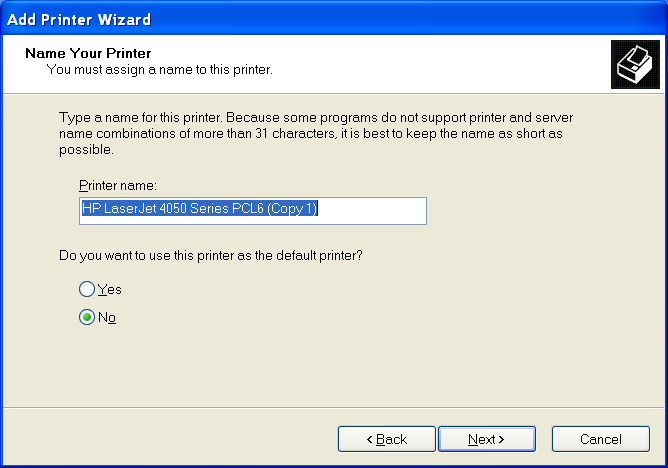Click the text label Yes beside its radio

(x=110, y=289)
